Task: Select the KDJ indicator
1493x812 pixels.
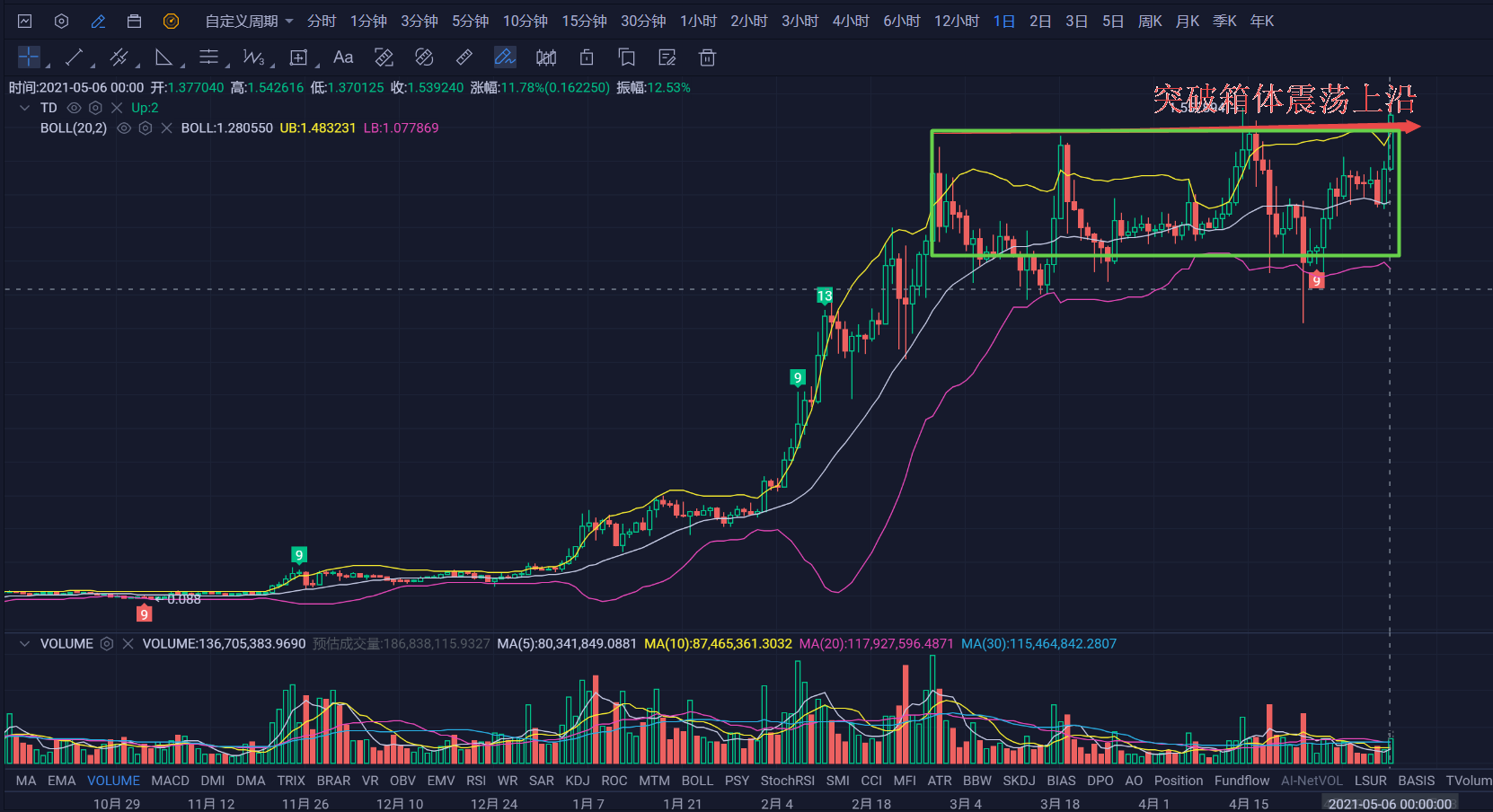Action: tap(578, 781)
